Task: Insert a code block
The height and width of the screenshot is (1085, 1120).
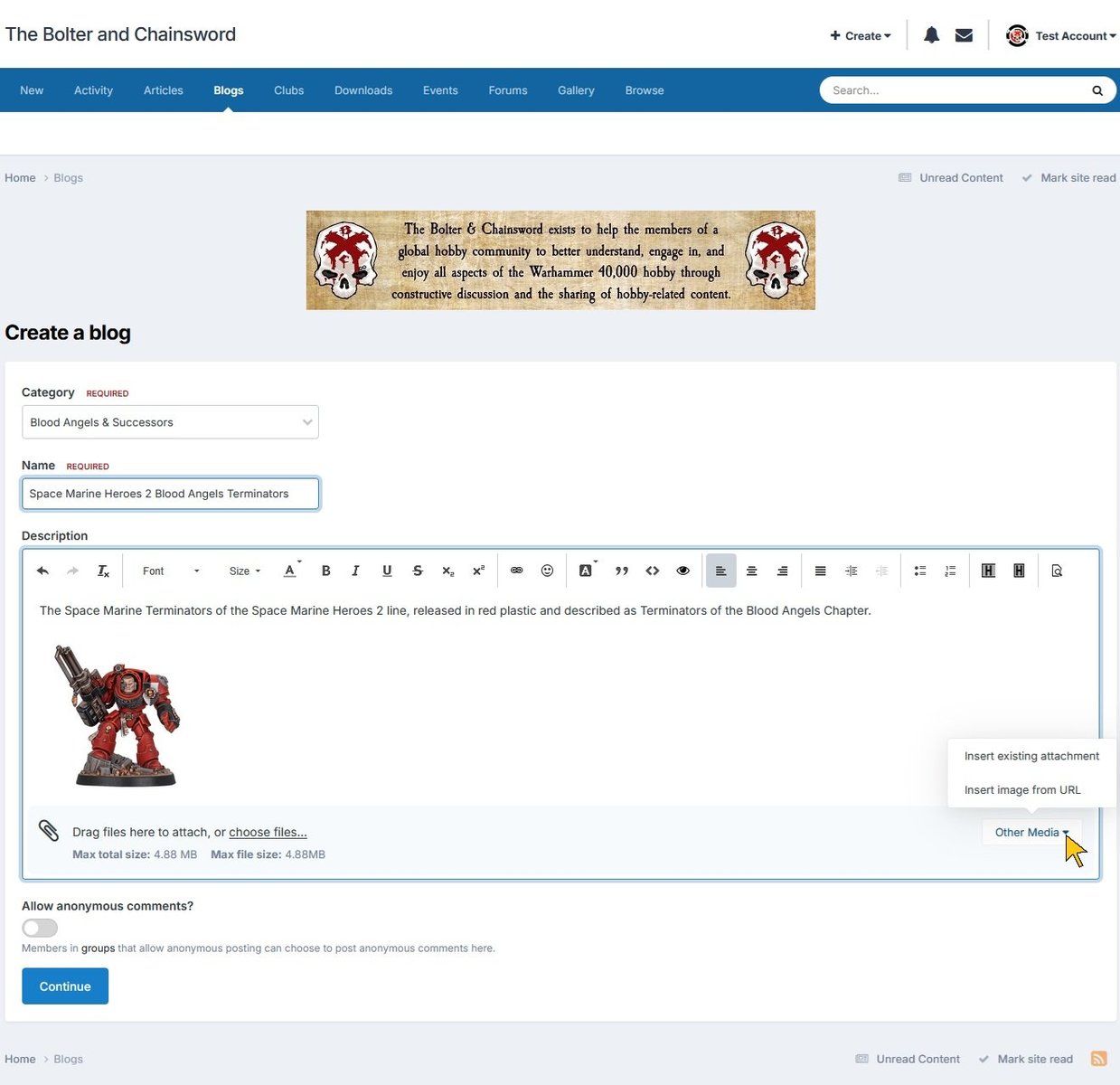Action: [x=653, y=571]
